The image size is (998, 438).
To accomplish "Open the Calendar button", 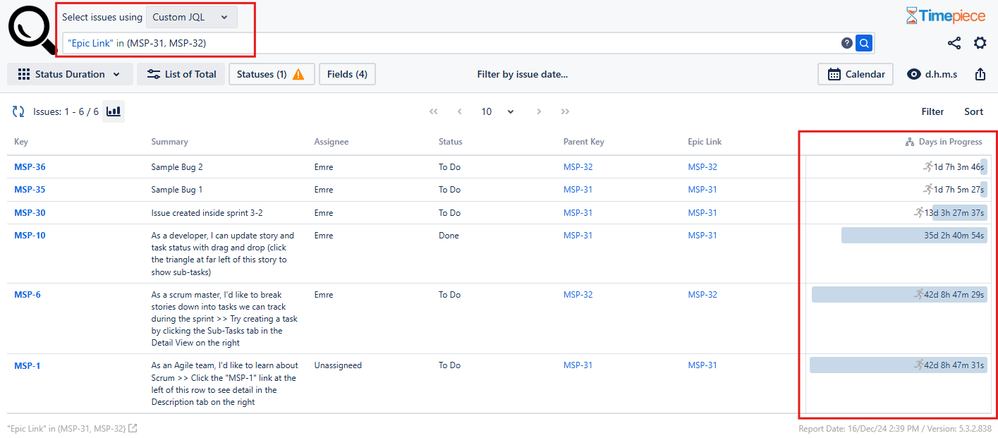I will [x=855, y=74].
